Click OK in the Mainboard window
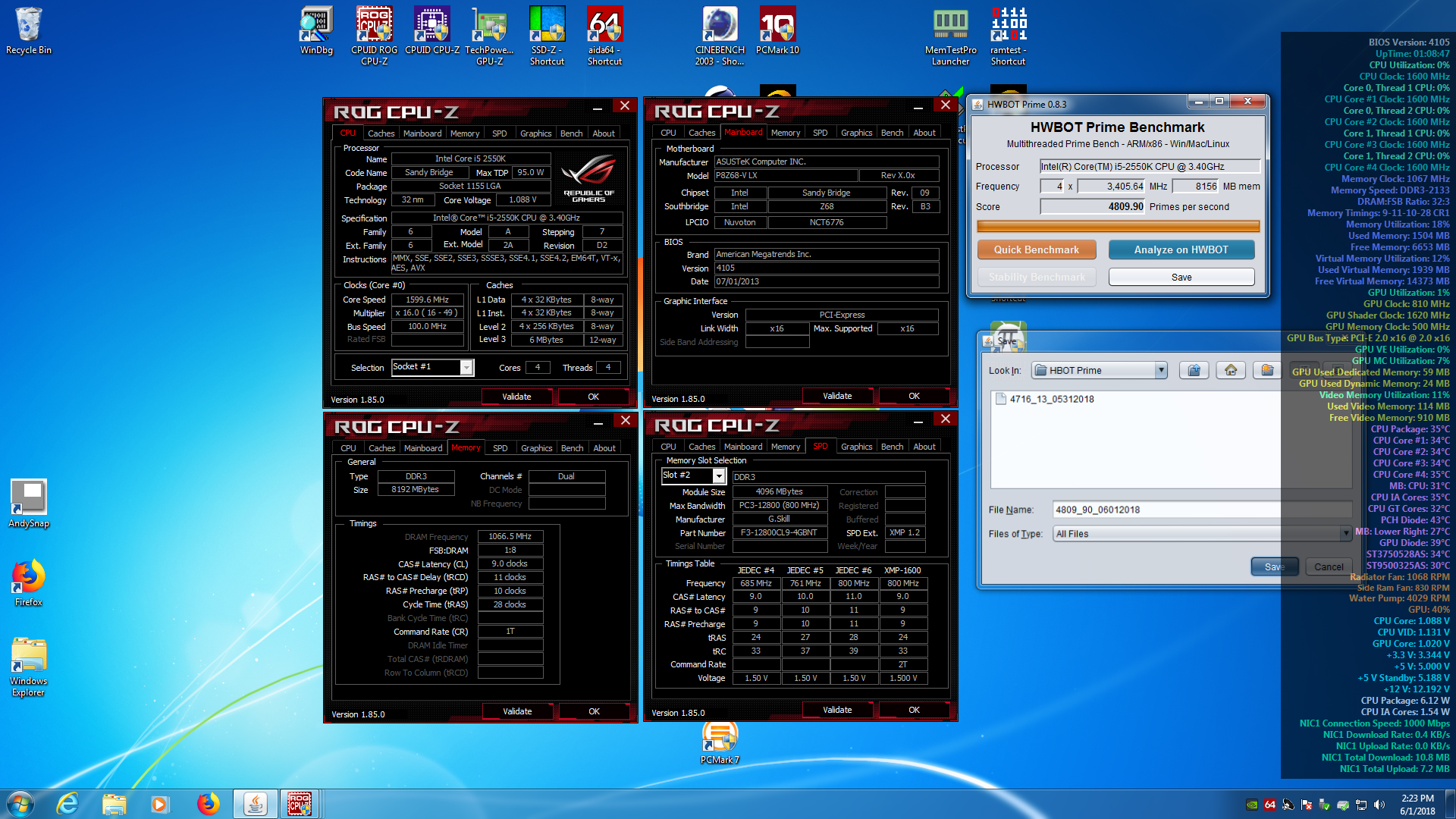The width and height of the screenshot is (1456, 819). [914, 396]
